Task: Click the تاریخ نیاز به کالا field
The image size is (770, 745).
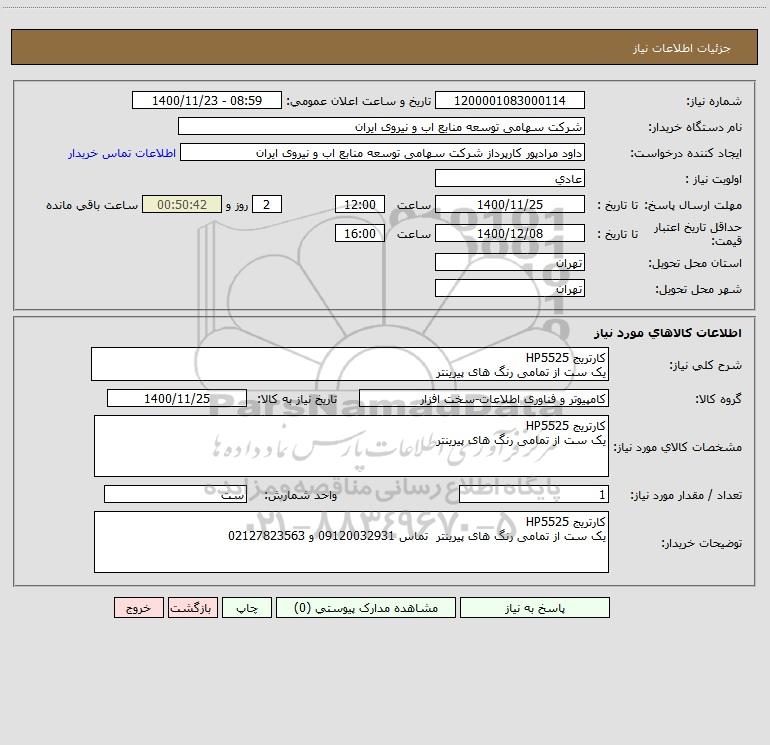Action: tap(177, 398)
